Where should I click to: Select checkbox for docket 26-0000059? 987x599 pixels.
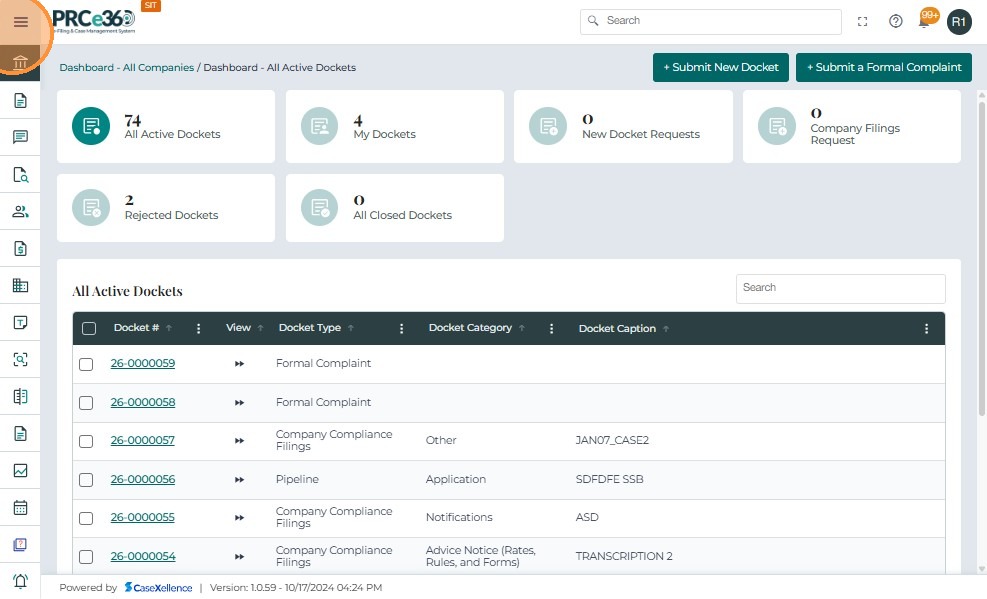point(86,364)
